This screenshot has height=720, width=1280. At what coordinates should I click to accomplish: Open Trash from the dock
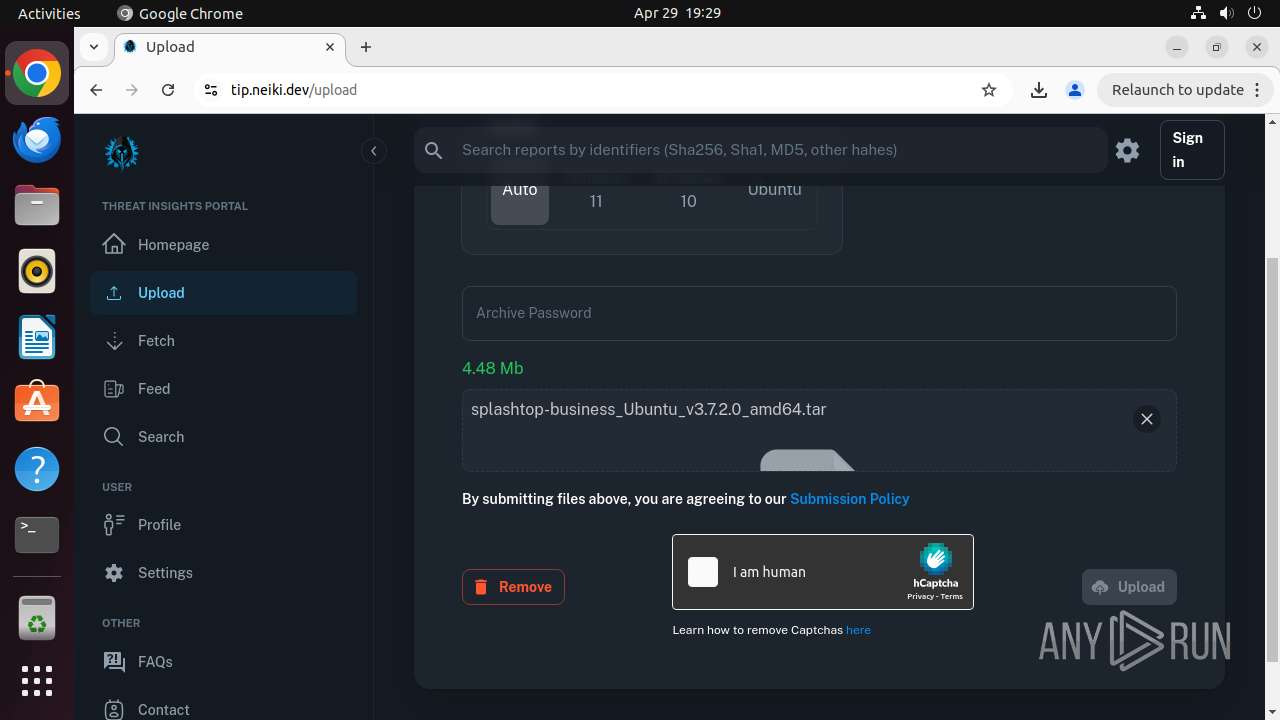tap(37, 617)
